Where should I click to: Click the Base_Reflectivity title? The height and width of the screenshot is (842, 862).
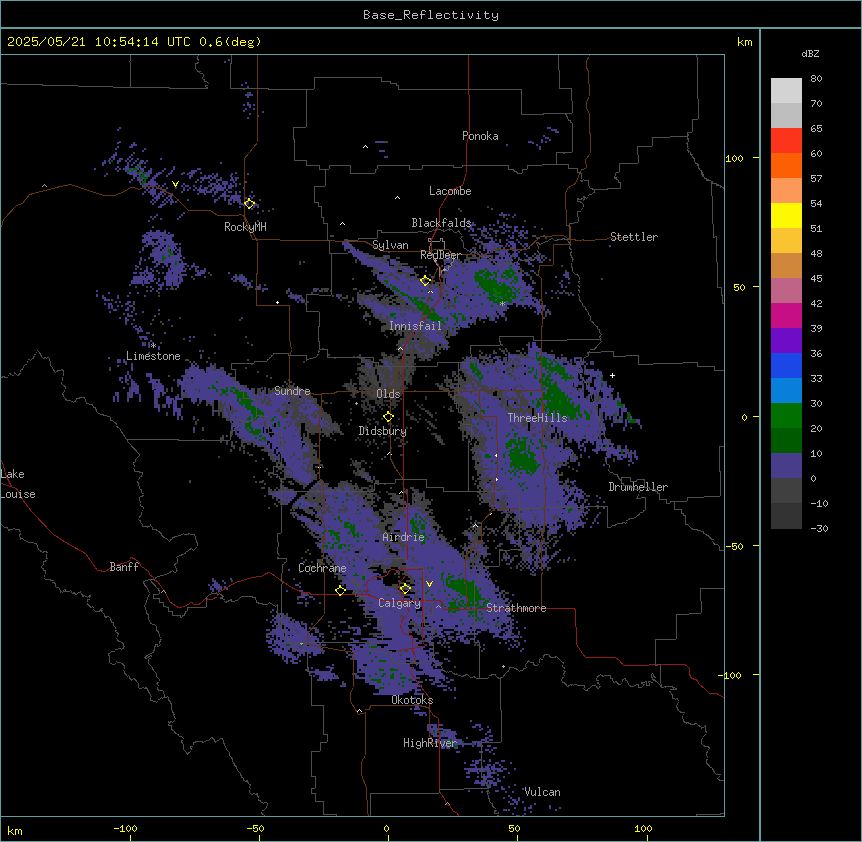tap(431, 15)
